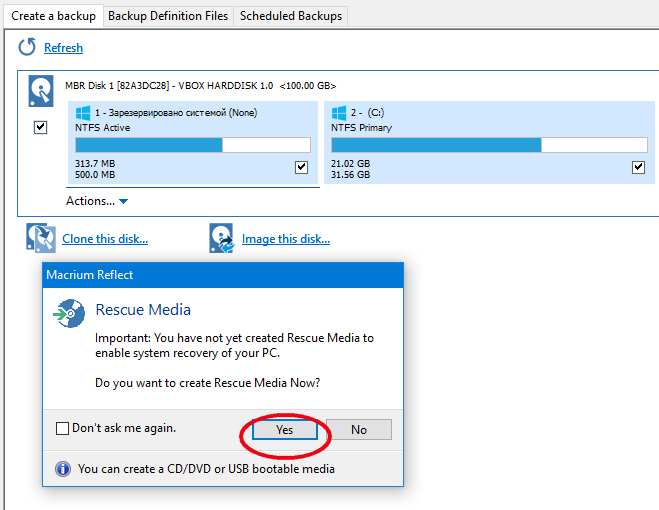Click the Rescue Media disc icon

(x=69, y=314)
